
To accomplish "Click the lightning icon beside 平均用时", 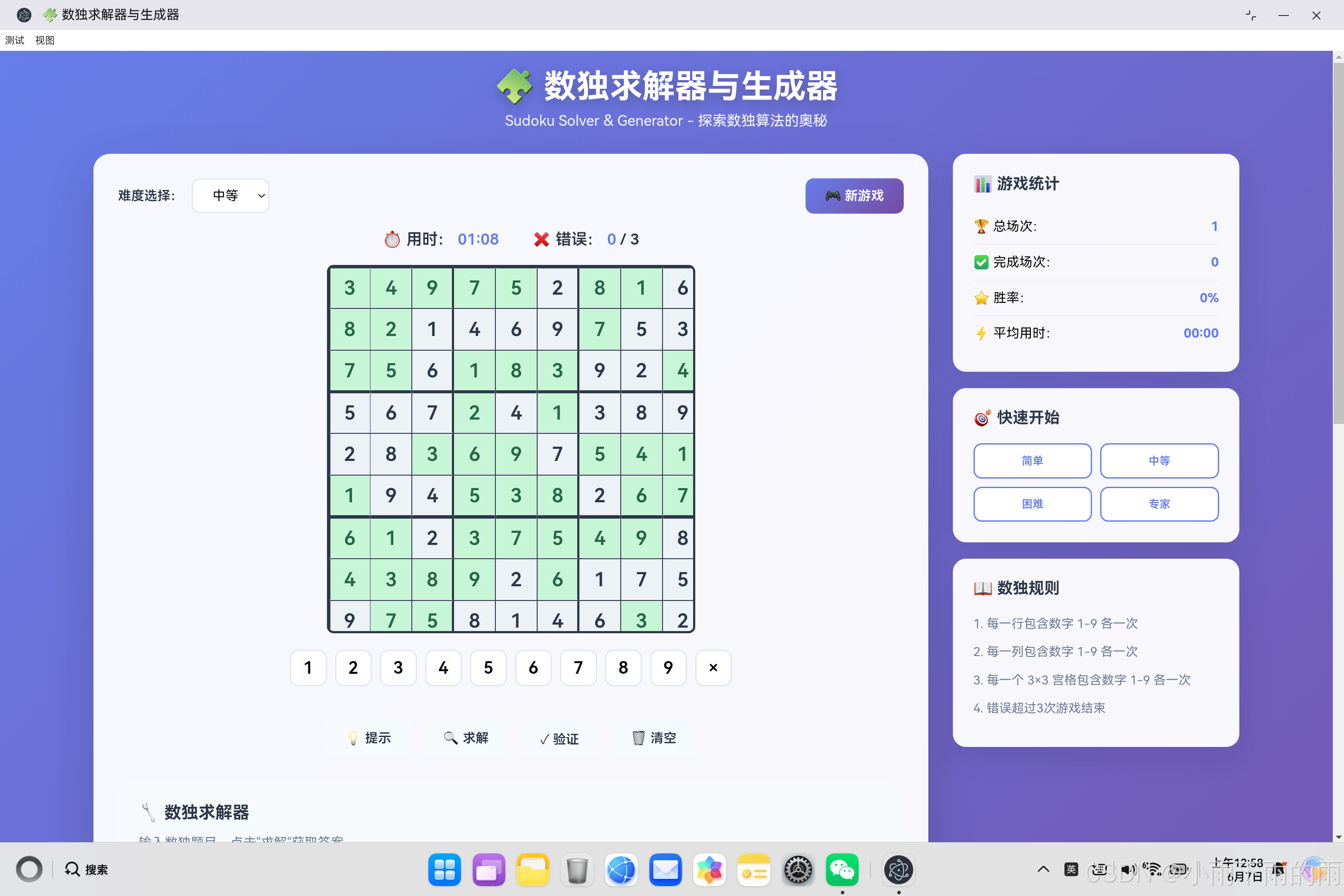I will point(981,333).
